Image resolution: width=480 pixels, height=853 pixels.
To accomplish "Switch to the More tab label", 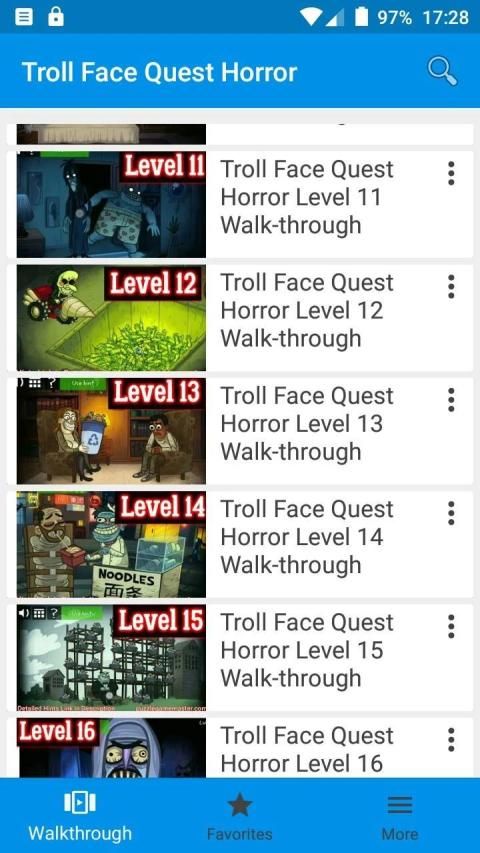I will (x=400, y=834).
